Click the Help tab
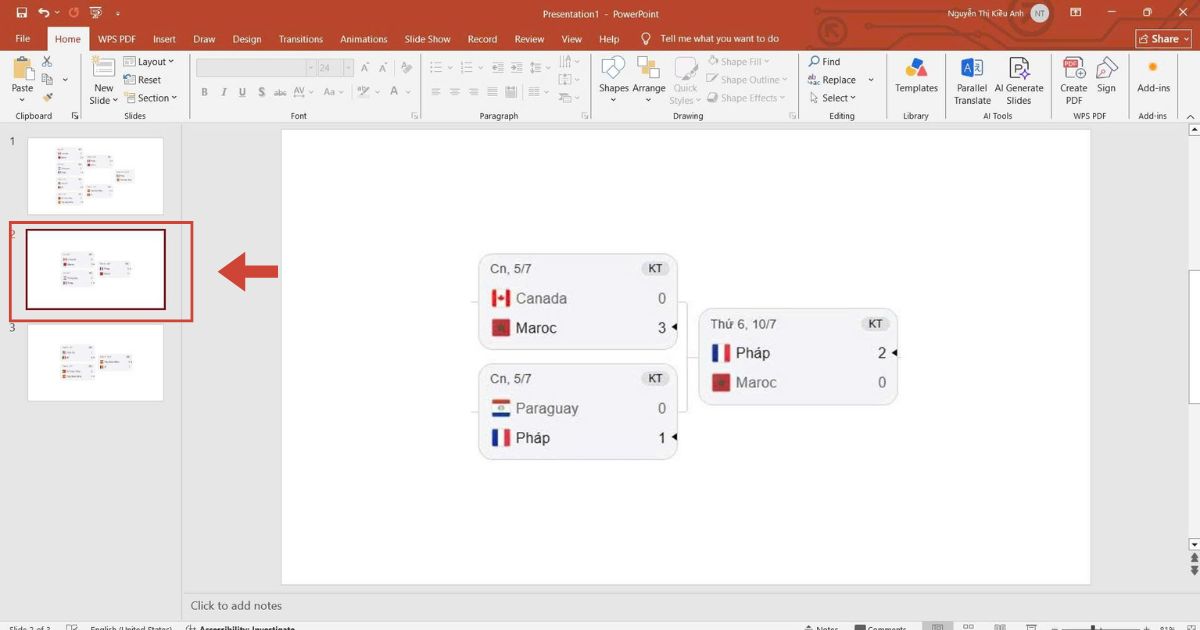 pyautogui.click(x=609, y=39)
